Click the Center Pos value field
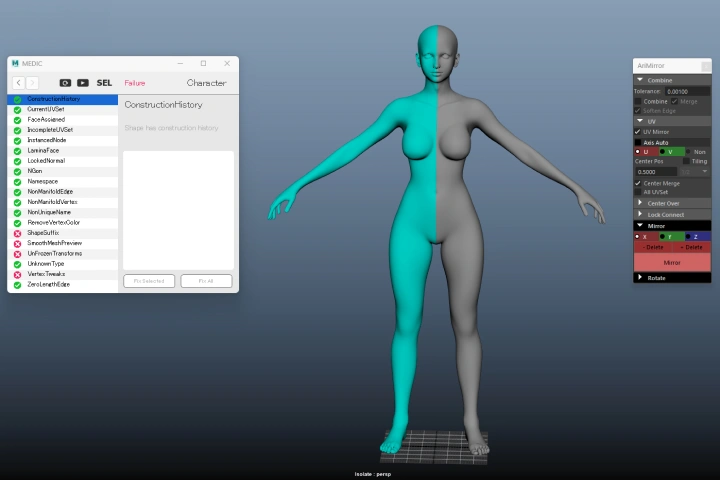 pos(656,172)
